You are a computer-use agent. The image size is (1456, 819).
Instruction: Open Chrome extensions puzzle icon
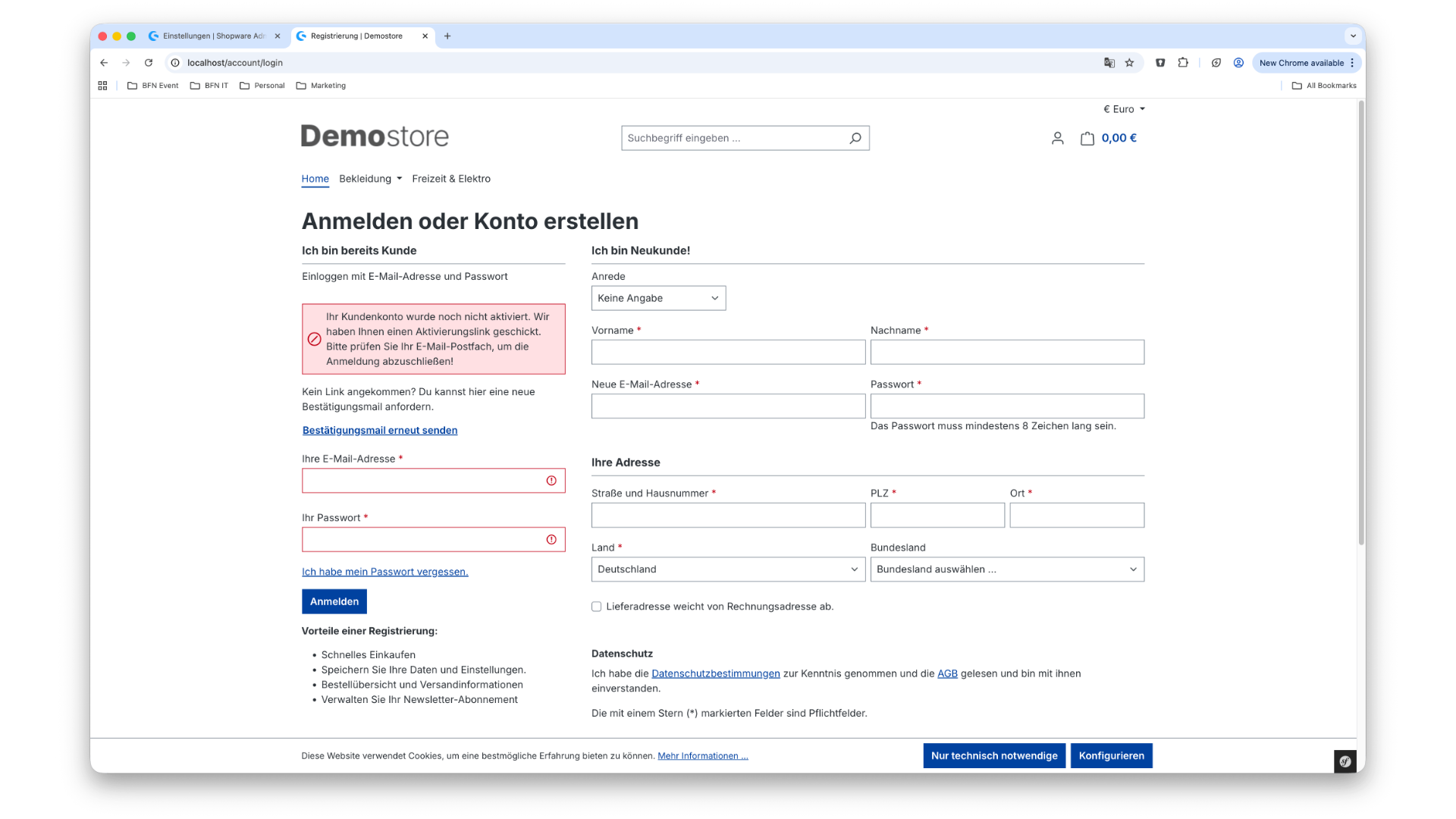pyautogui.click(x=1183, y=63)
